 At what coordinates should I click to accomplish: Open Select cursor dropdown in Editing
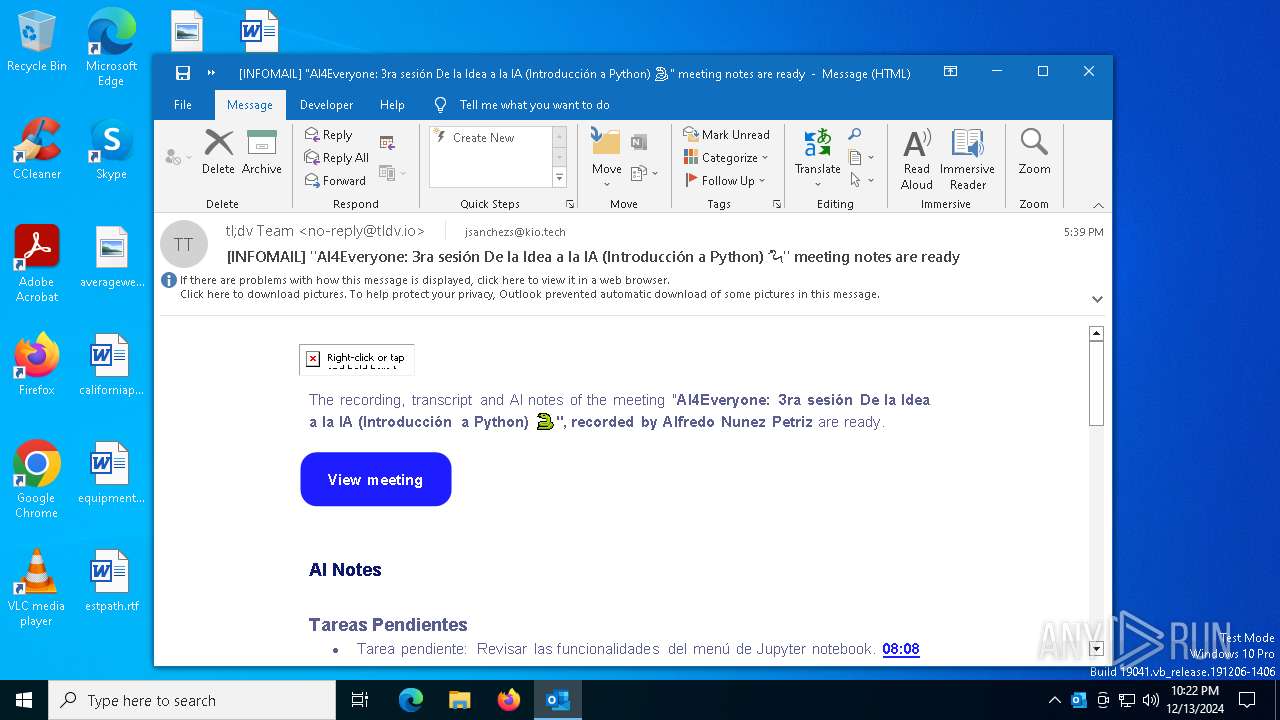(861, 181)
